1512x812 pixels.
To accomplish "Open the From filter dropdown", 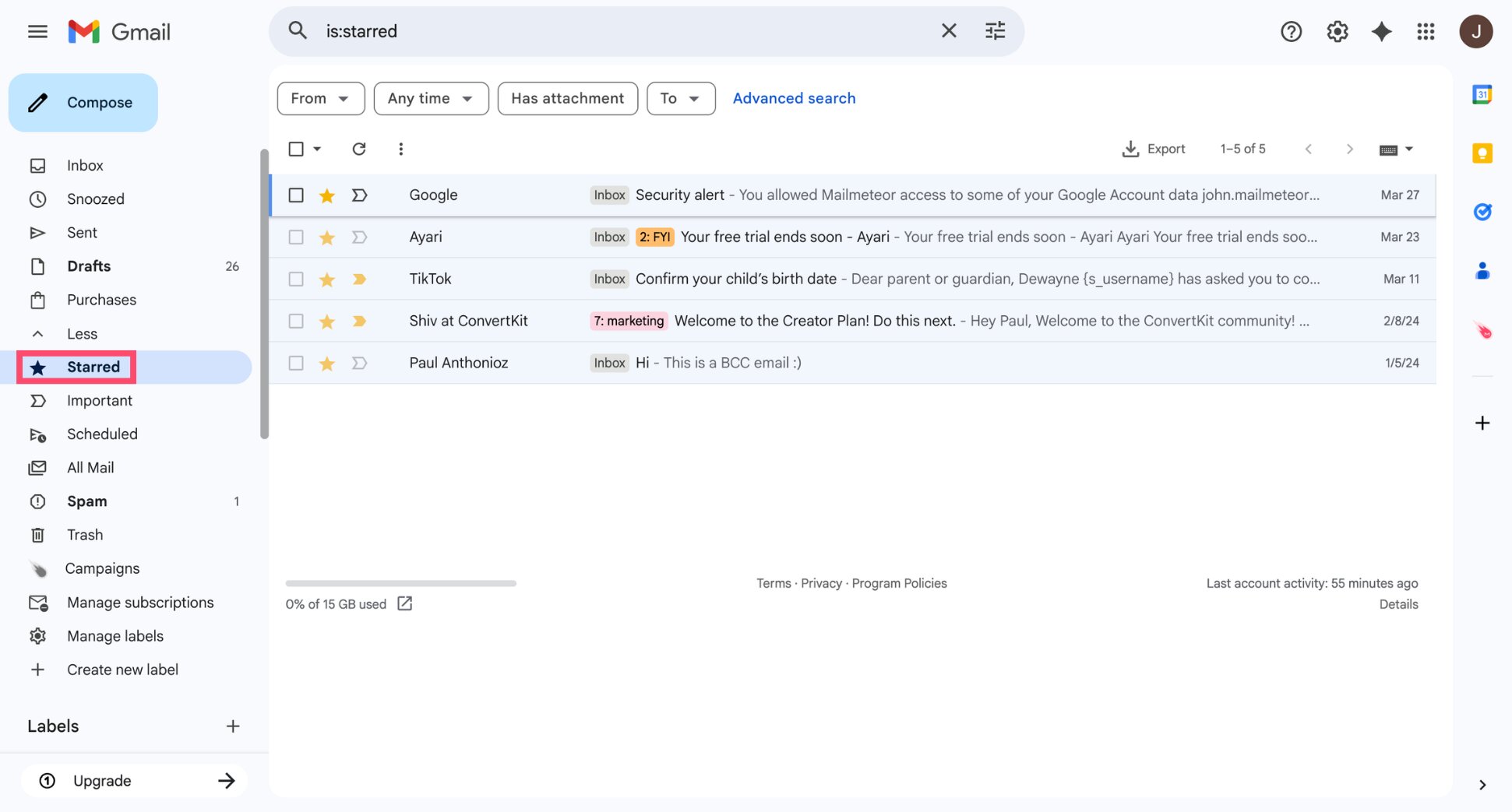I will tap(321, 99).
